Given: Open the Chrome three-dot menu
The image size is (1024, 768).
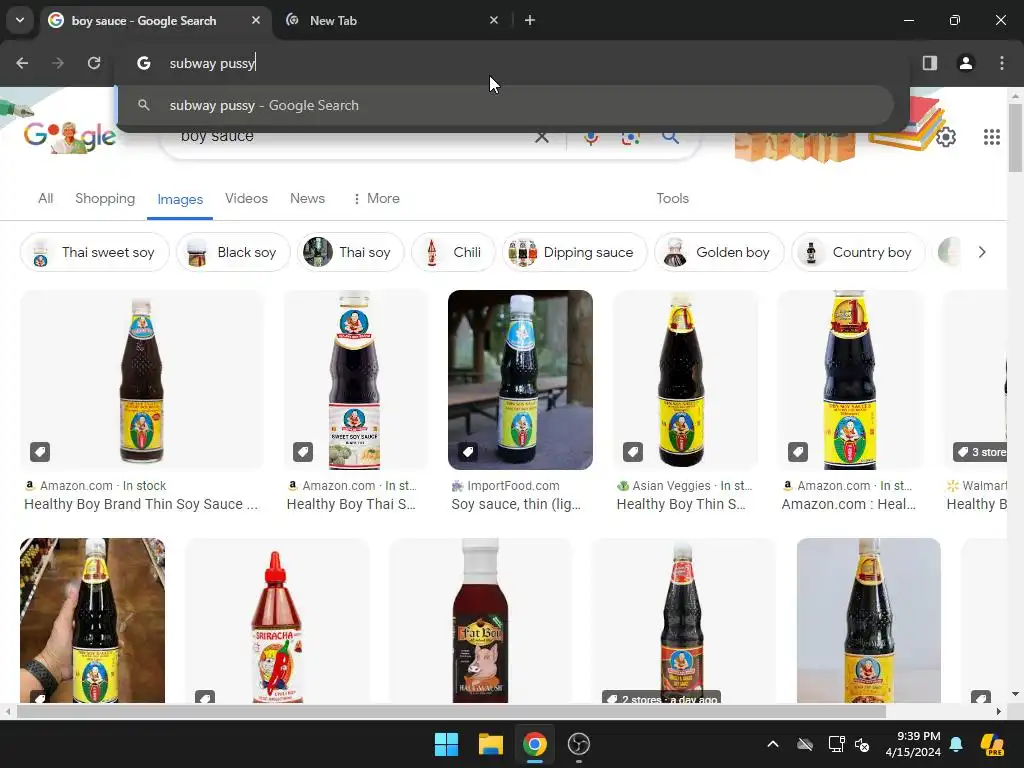Looking at the screenshot, I should pos(1002,63).
